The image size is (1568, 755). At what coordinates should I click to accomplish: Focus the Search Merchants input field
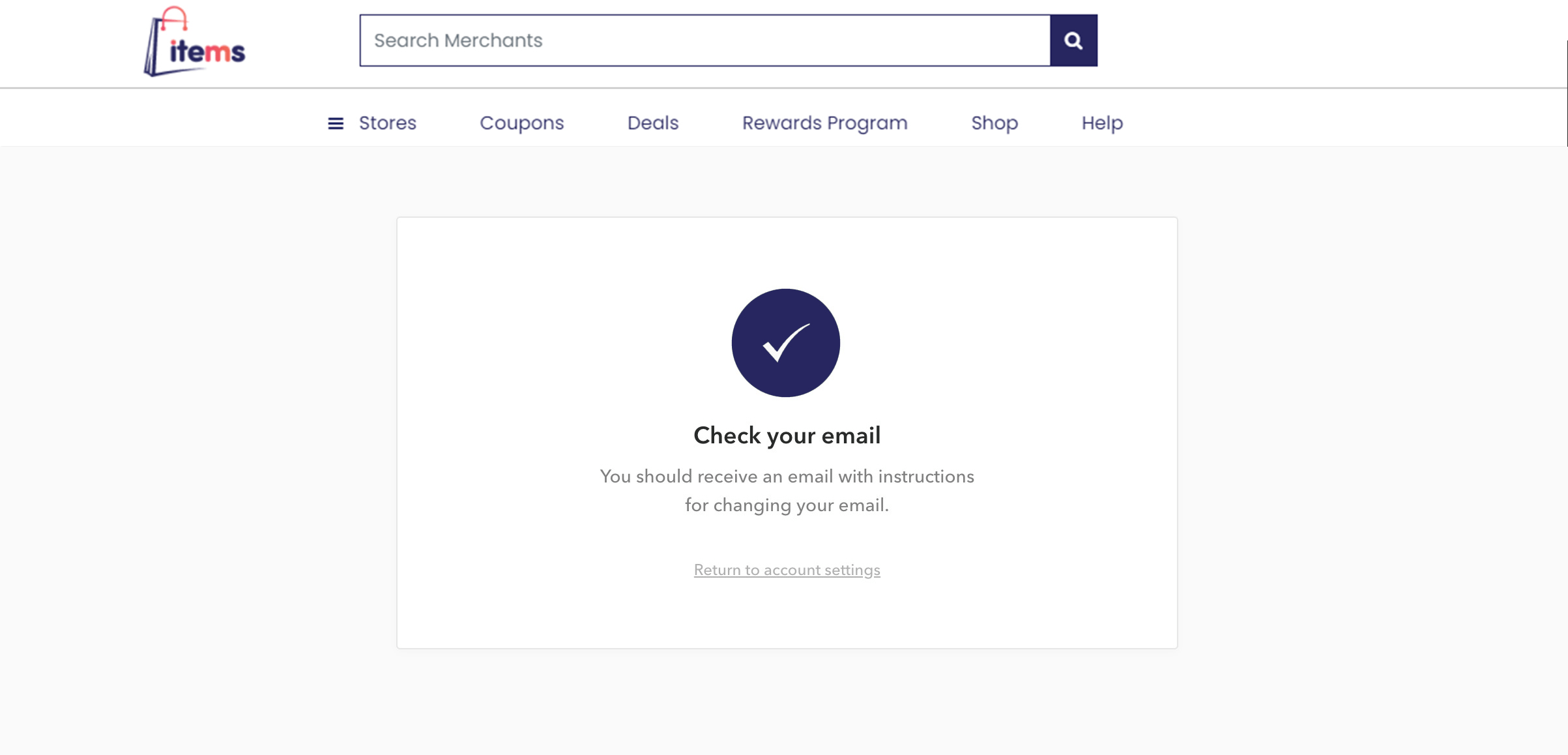point(704,40)
